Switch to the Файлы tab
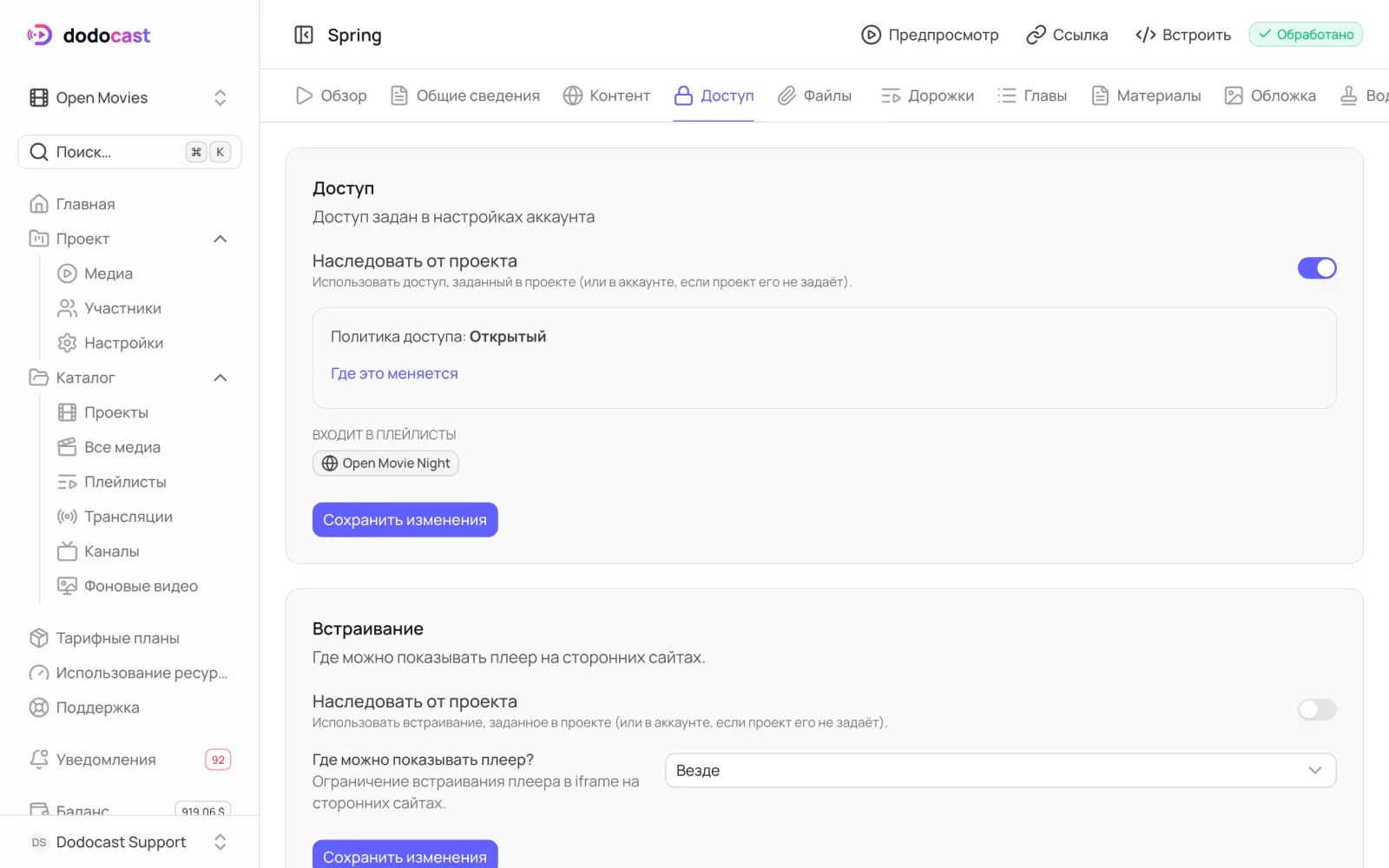 point(814,95)
